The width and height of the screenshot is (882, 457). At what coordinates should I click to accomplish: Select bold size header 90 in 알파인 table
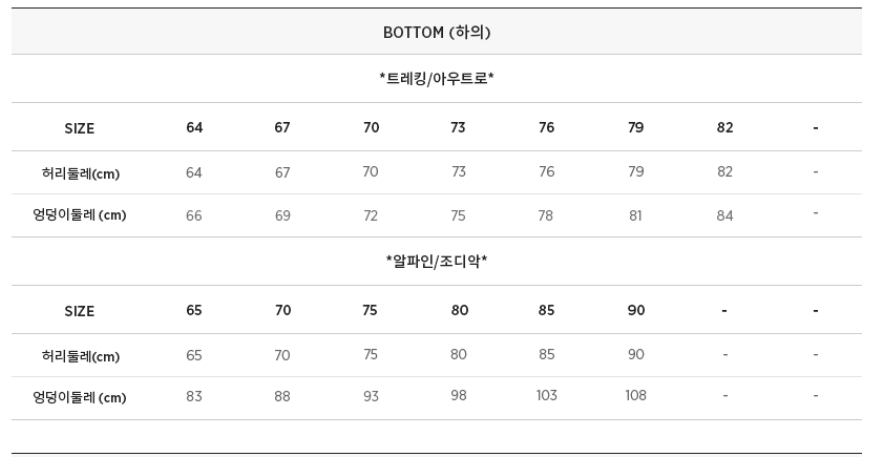(636, 310)
